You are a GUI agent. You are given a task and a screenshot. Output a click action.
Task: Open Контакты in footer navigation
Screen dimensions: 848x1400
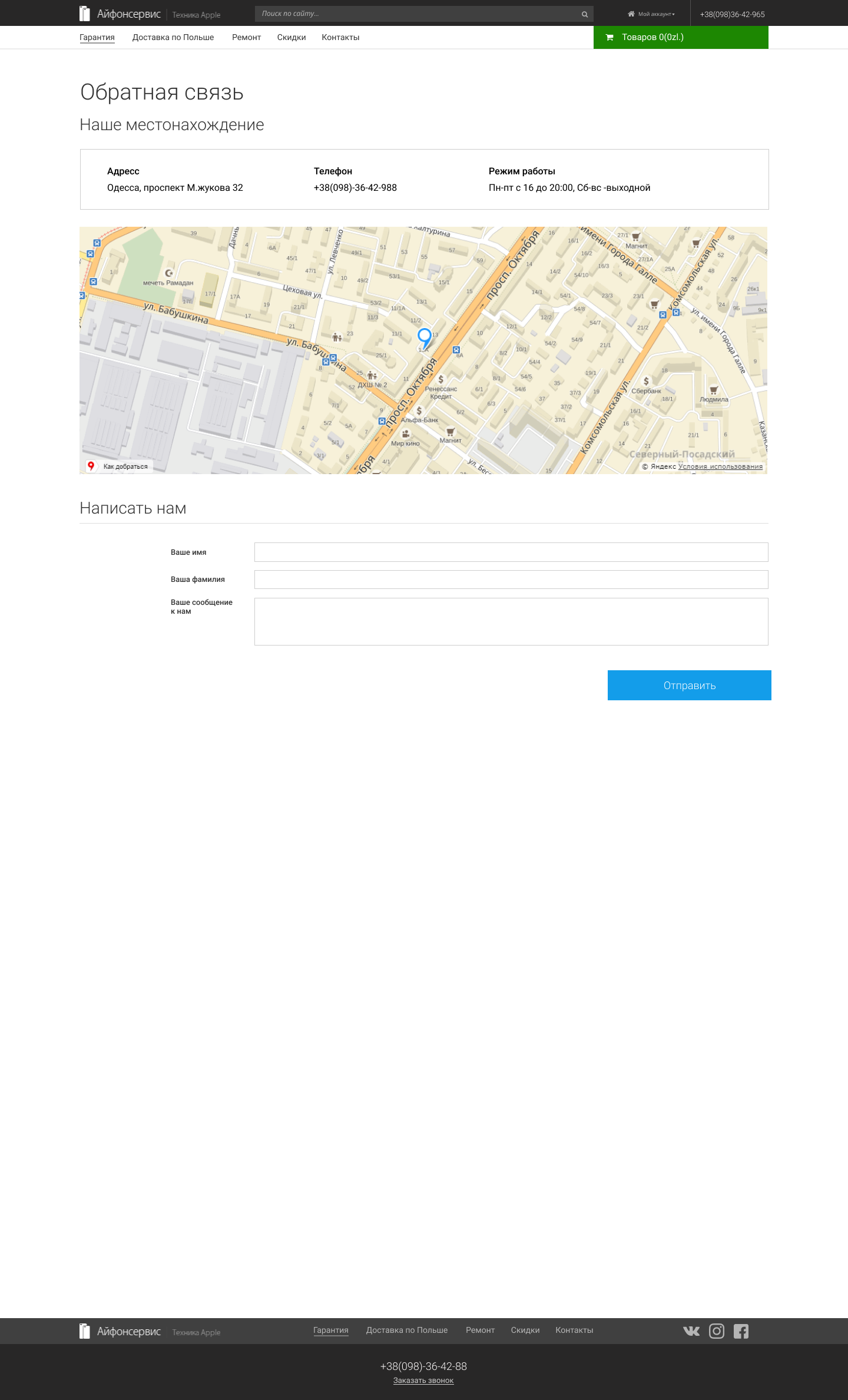pos(574,1330)
